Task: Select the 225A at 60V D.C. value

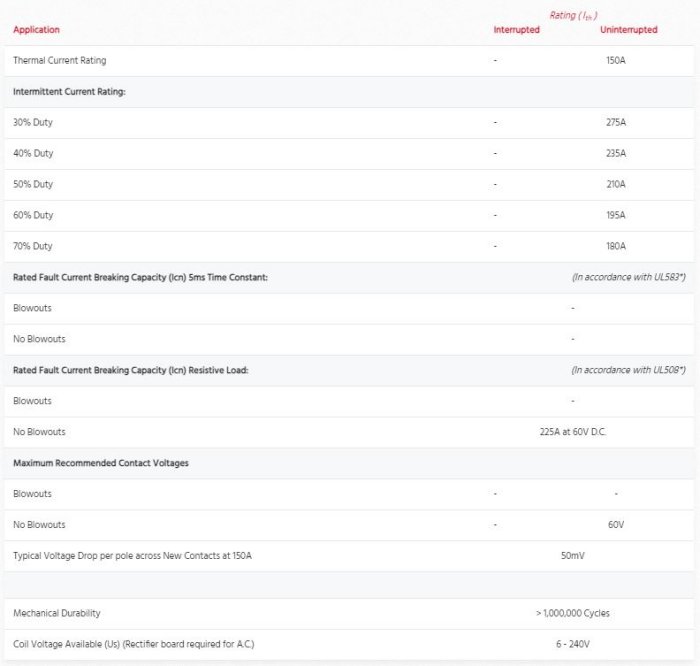Action: 572,432
